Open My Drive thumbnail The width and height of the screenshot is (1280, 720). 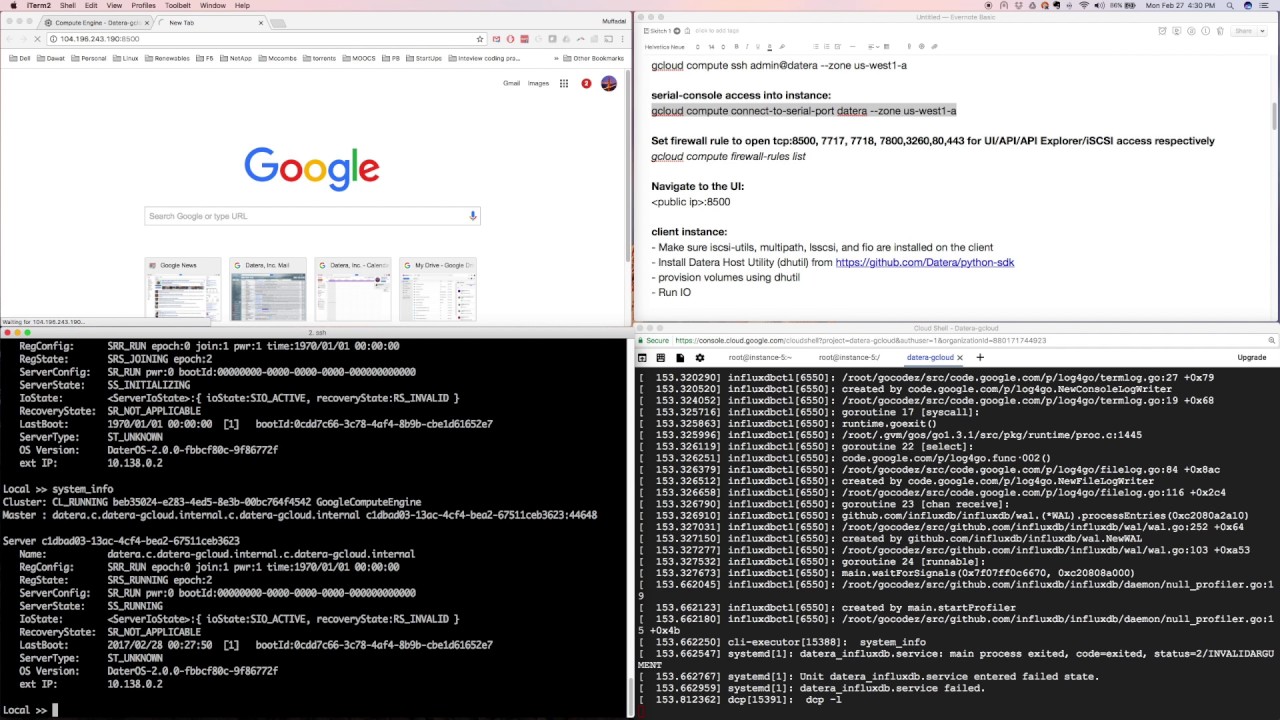tap(437, 290)
